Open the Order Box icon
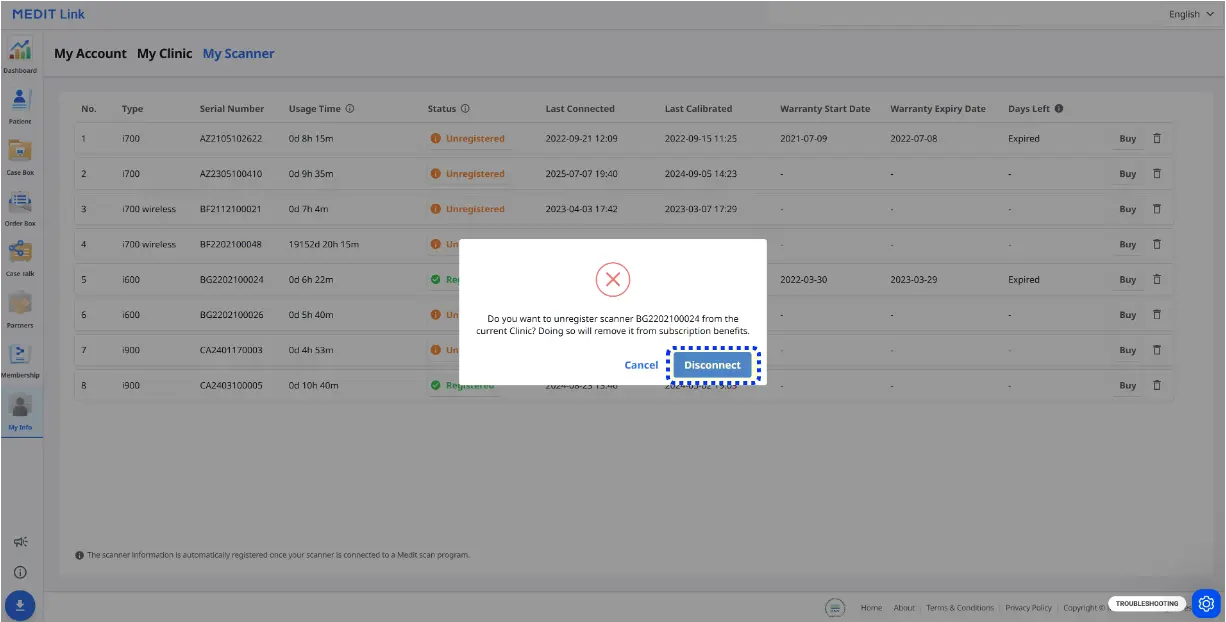Viewport: 1226px width, 622px height. click(20, 205)
